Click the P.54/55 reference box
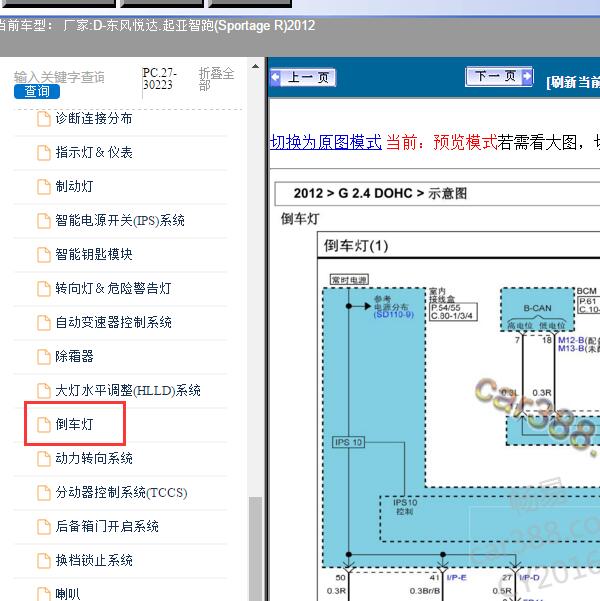 coord(453,312)
